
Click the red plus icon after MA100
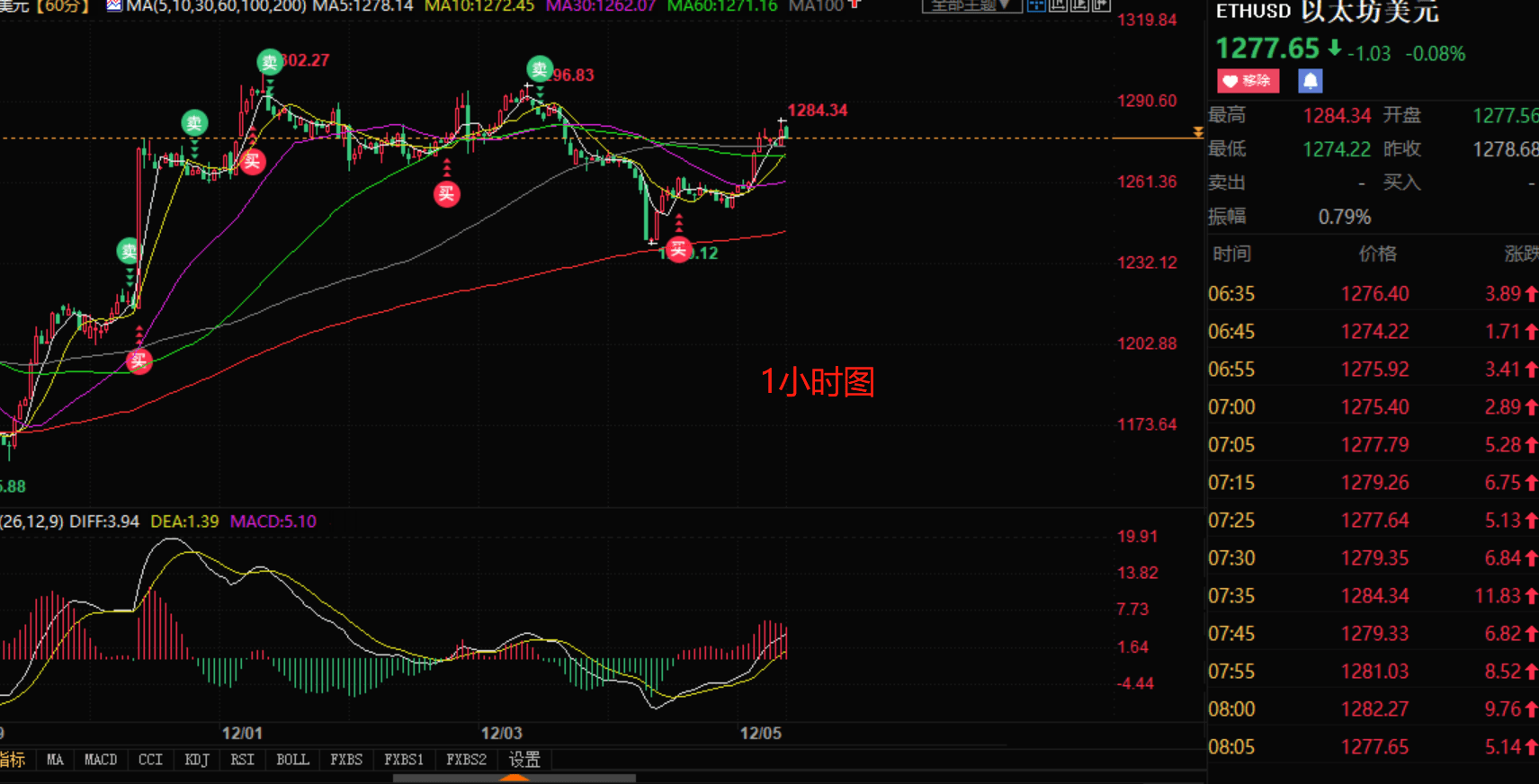[855, 4]
